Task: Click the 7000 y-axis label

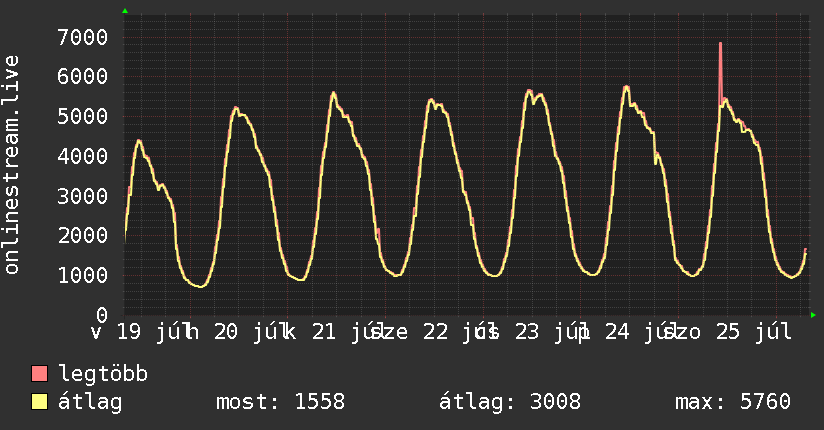Action: (83, 37)
